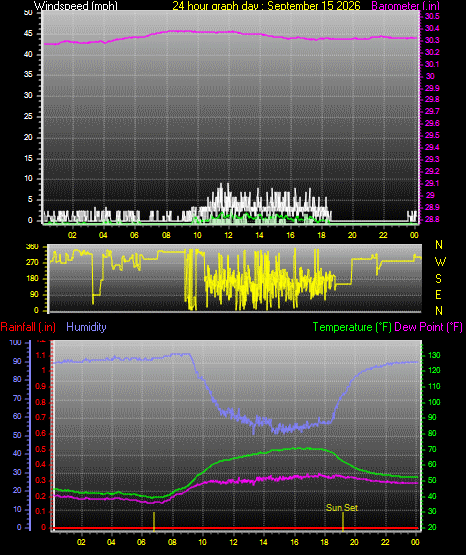Click the S compass label
This screenshot has width=466, height=555.
[x=438, y=279]
